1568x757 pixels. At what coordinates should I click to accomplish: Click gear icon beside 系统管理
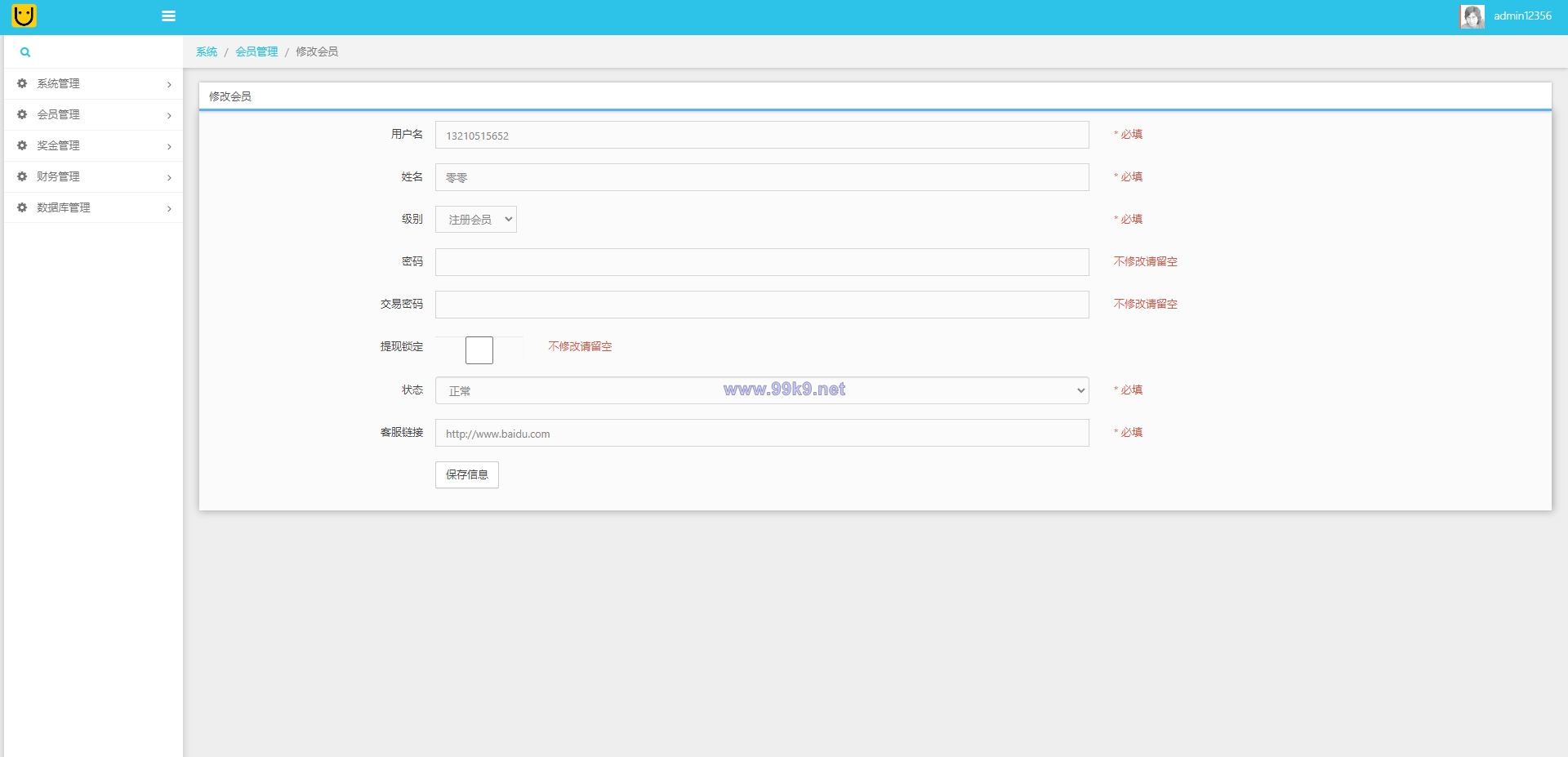(x=22, y=83)
